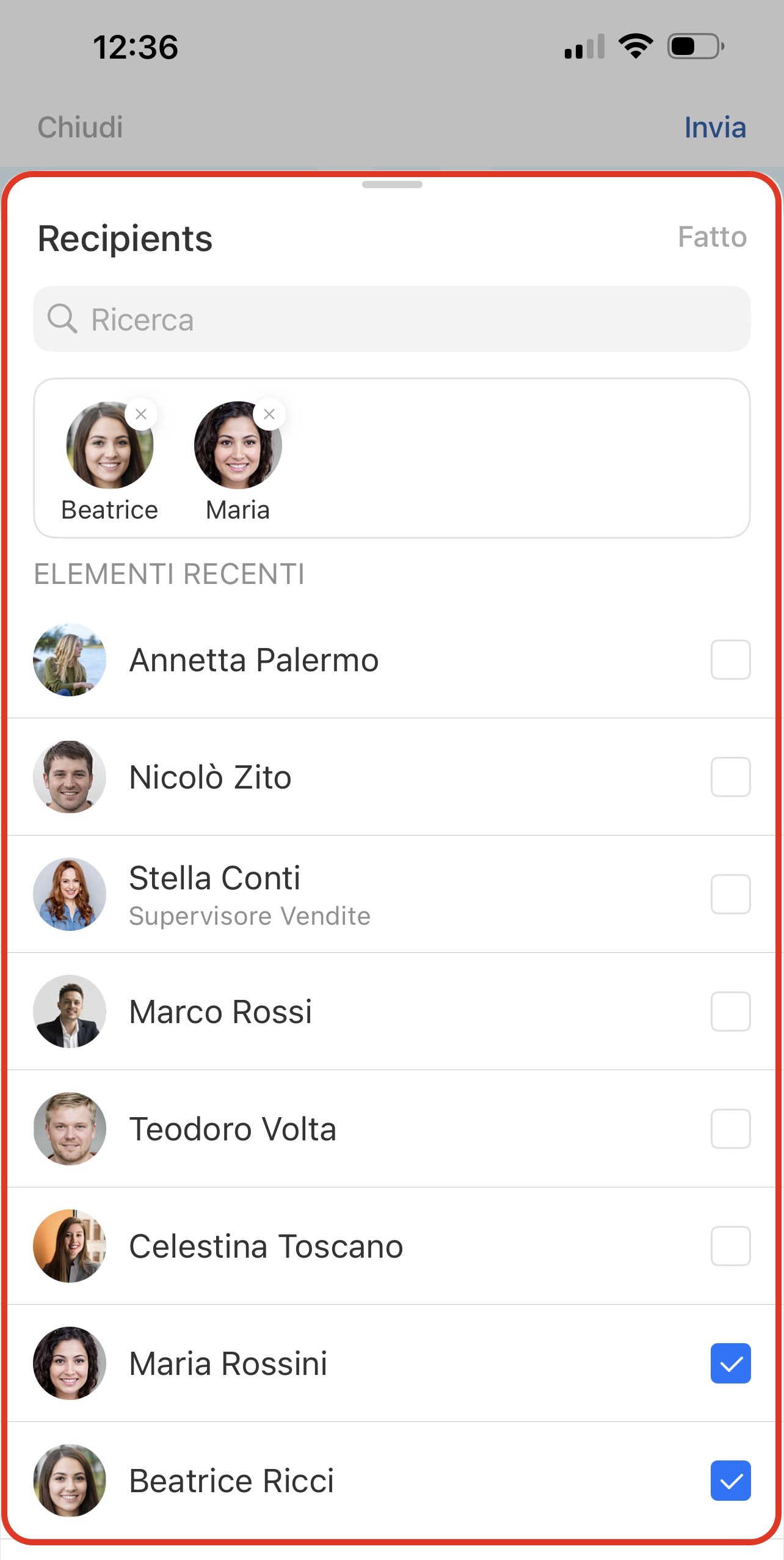784x1560 pixels.
Task: Tap Stella Conti's avatar picture
Action: (x=70, y=894)
